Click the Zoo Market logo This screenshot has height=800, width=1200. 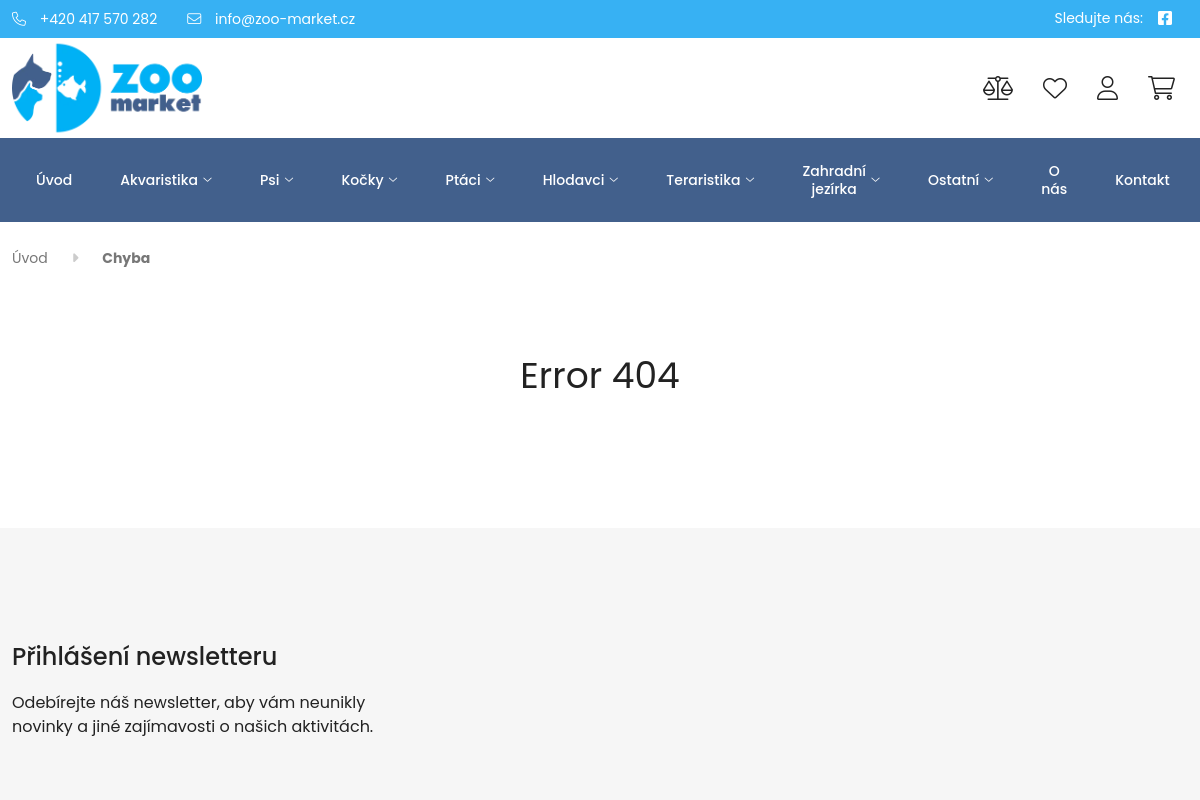[107, 88]
